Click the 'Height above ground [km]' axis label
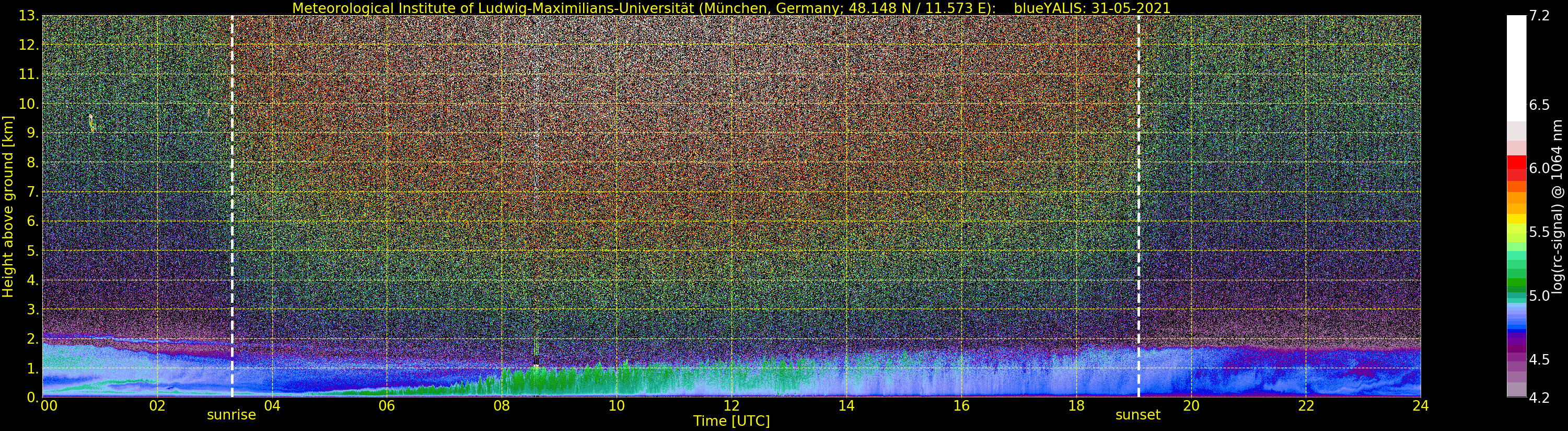 (8, 206)
